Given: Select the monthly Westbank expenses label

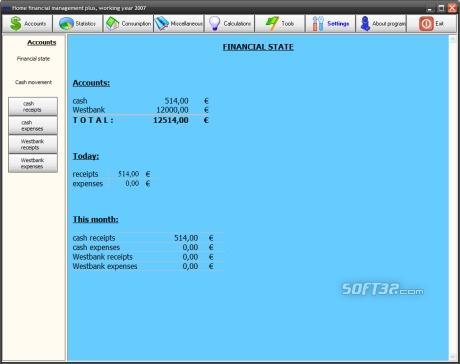Looking at the screenshot, I should coord(105,266).
